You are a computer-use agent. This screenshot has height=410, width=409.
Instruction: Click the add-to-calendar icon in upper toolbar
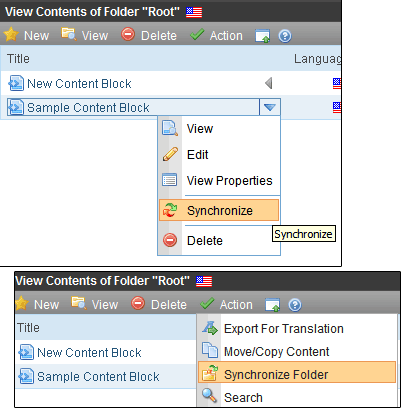click(x=262, y=36)
